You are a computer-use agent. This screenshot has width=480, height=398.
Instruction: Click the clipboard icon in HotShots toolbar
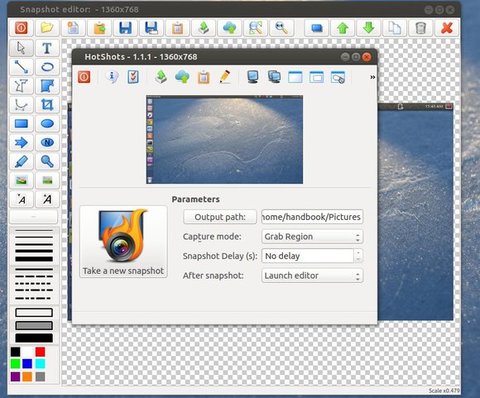204,77
